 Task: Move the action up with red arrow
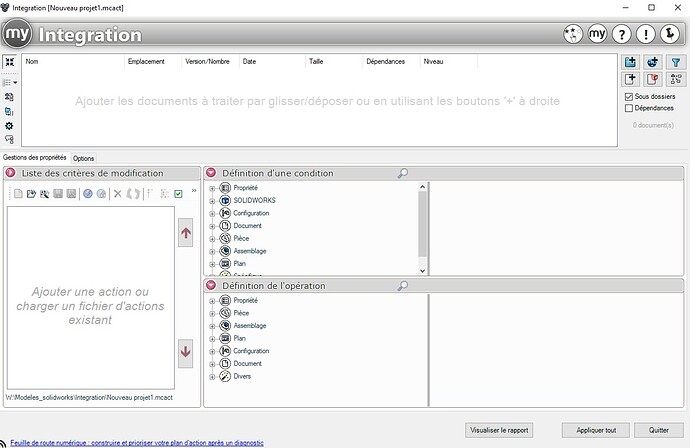185,234
